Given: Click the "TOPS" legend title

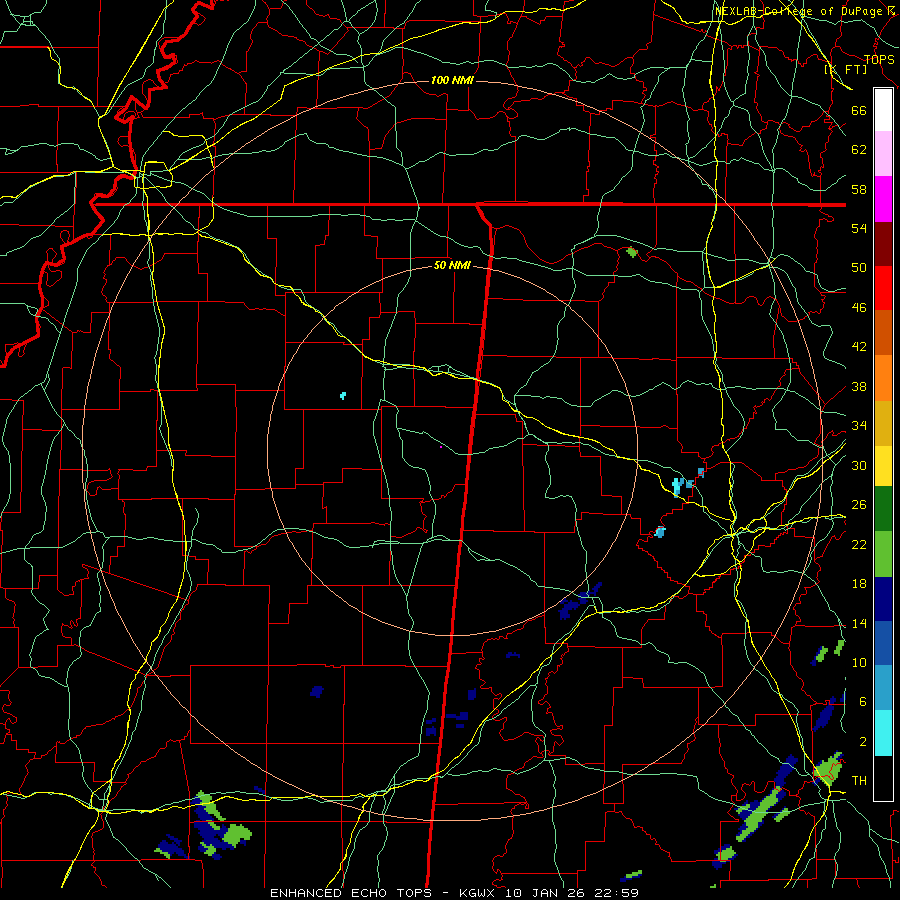Looking at the screenshot, I should [879, 59].
